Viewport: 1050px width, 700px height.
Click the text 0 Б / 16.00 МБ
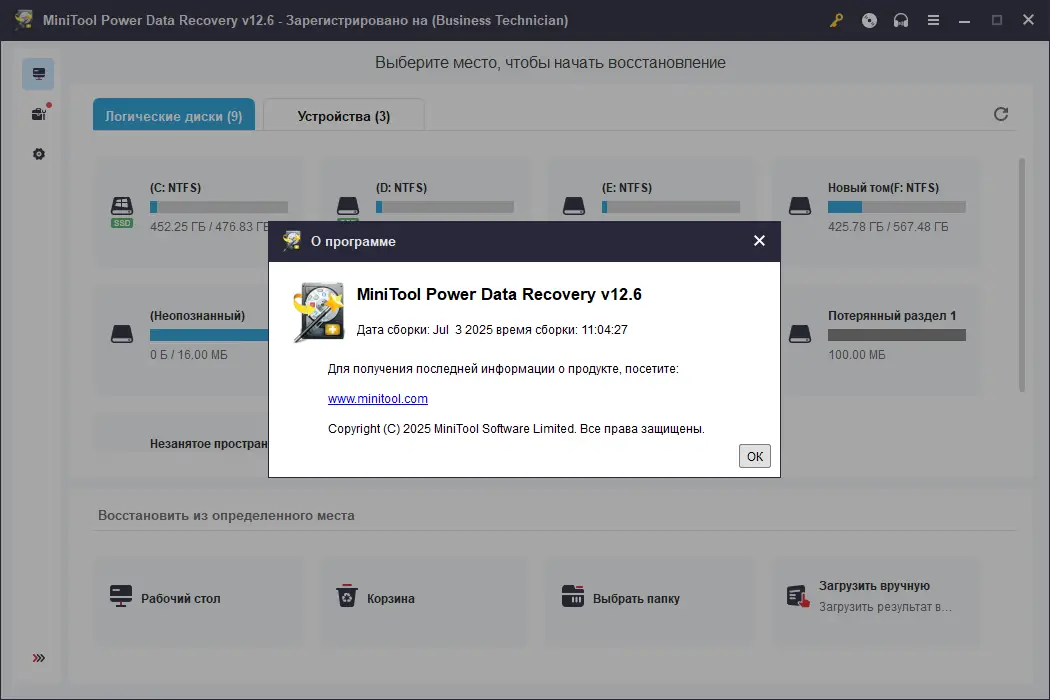click(189, 354)
